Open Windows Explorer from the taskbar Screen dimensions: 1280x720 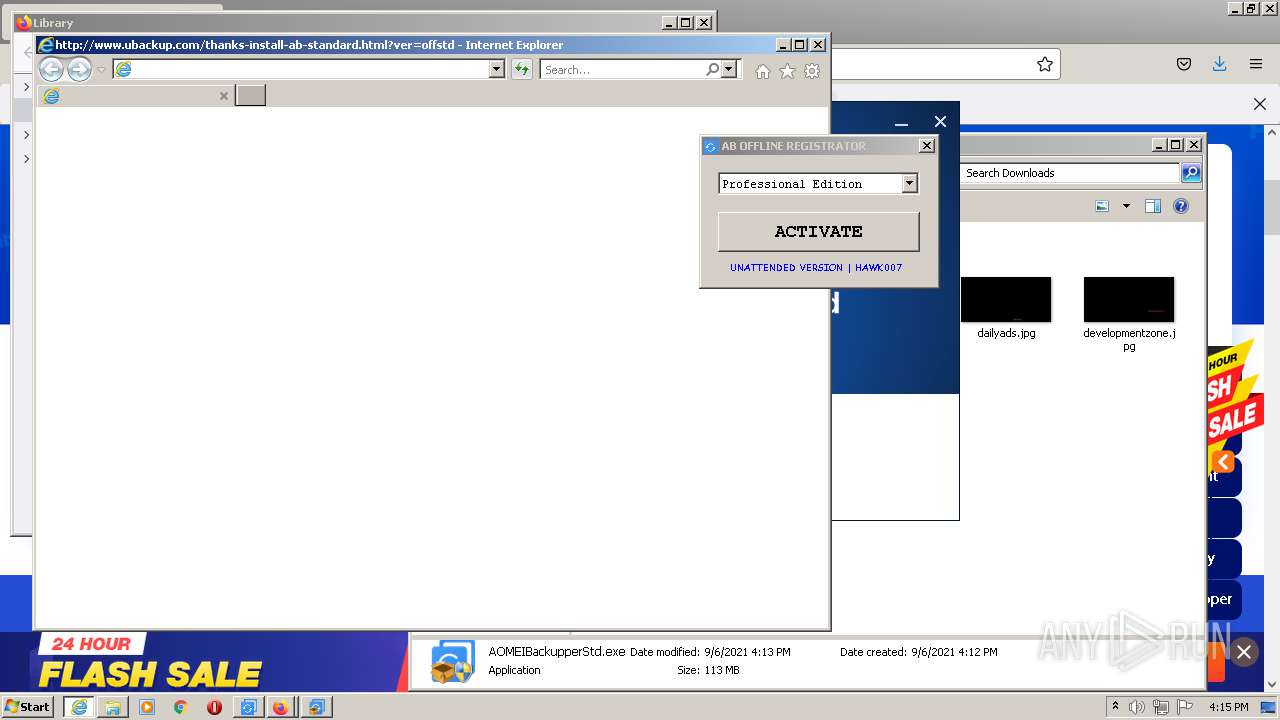(113, 706)
